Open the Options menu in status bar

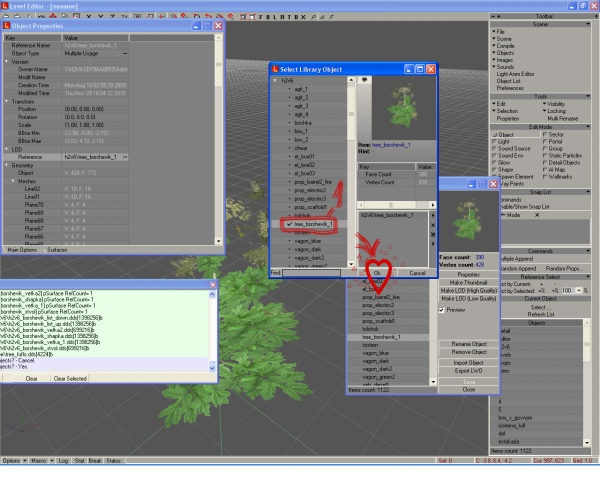point(11,461)
